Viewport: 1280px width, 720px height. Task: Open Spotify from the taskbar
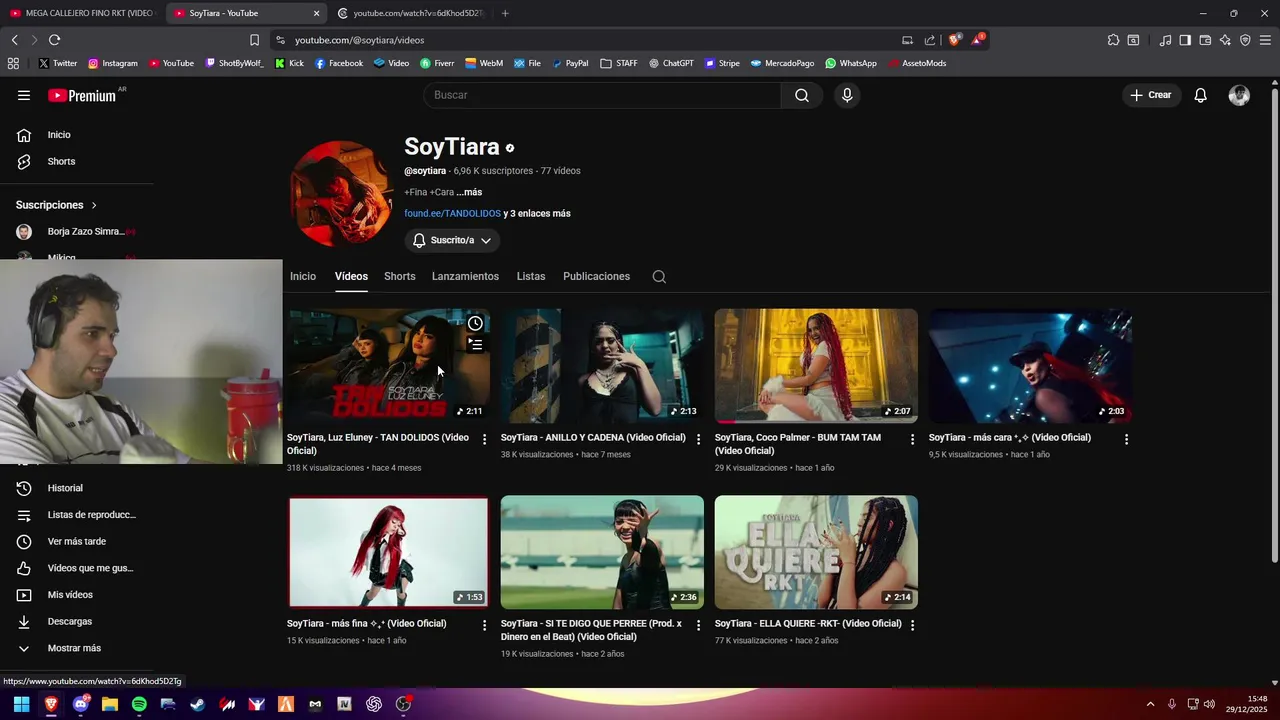pyautogui.click(x=139, y=704)
